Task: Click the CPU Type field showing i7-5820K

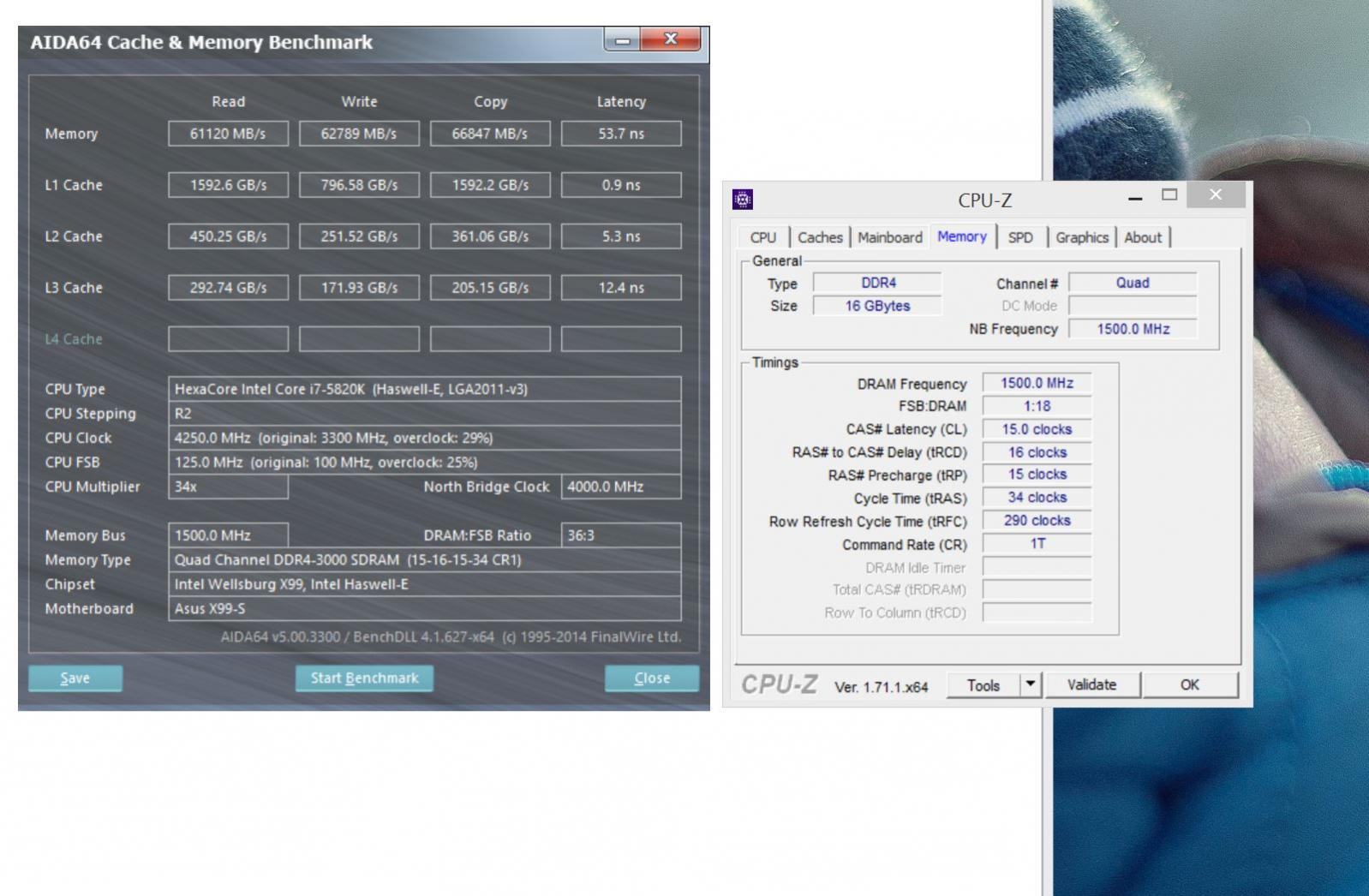Action: pyautogui.click(x=425, y=389)
